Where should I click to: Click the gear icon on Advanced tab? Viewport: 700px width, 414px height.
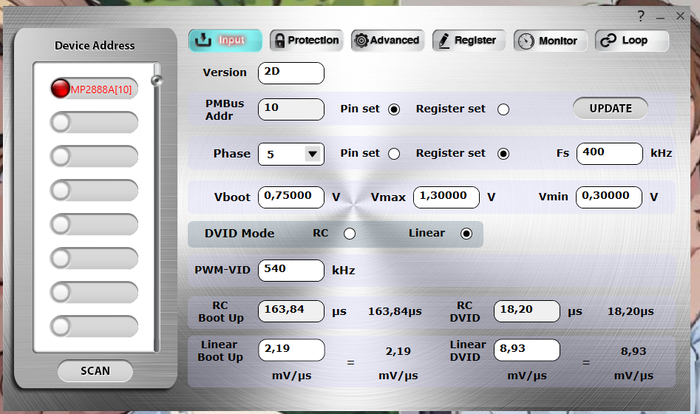[x=360, y=40]
